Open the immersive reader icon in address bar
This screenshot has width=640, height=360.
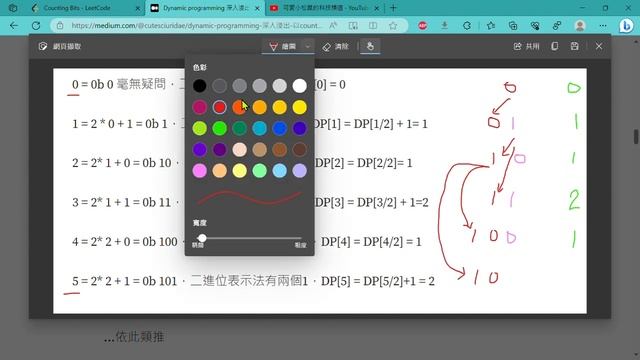tap(353, 25)
